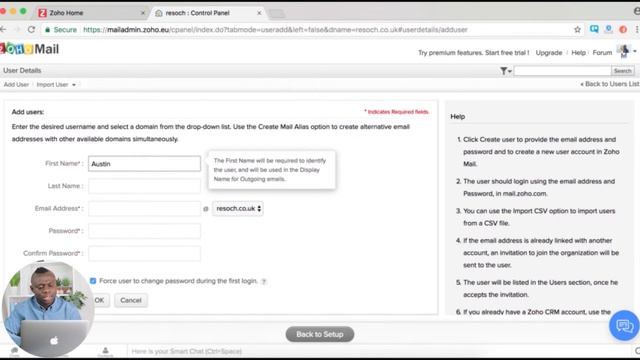Click Try premium features free trial link
This screenshot has height=360, width=640.
click(x=473, y=53)
